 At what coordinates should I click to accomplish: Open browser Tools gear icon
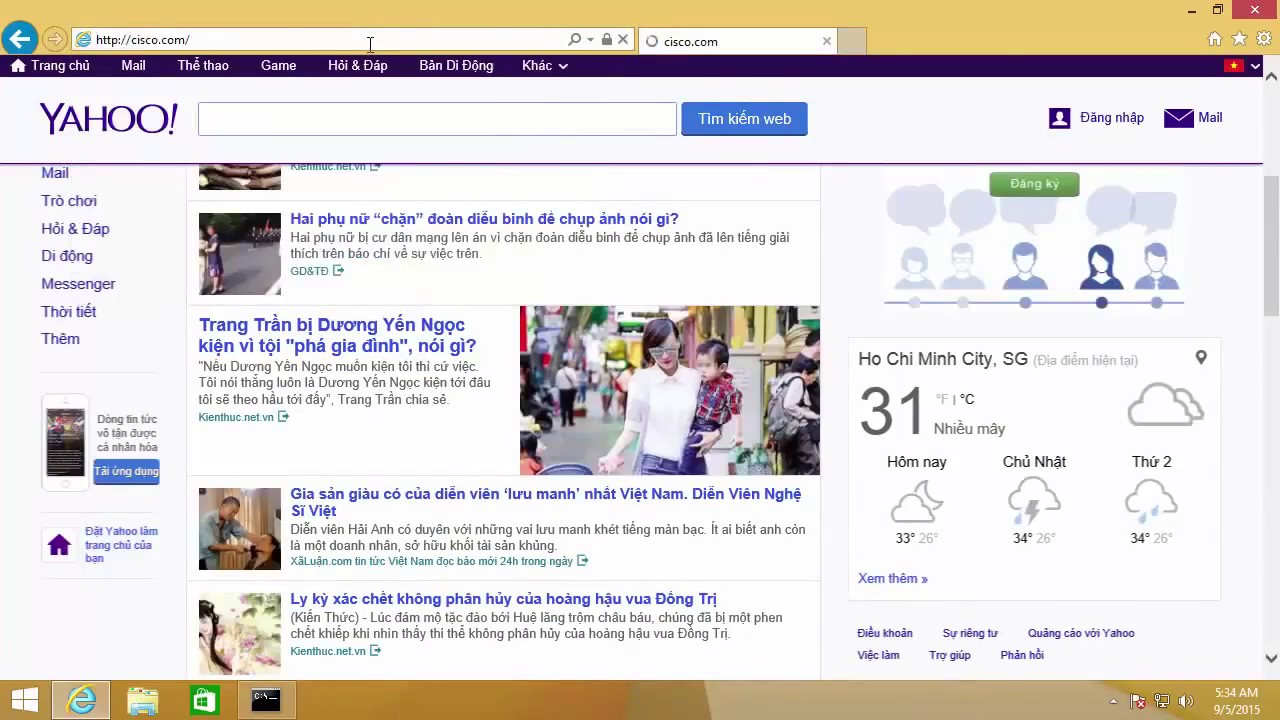1264,39
